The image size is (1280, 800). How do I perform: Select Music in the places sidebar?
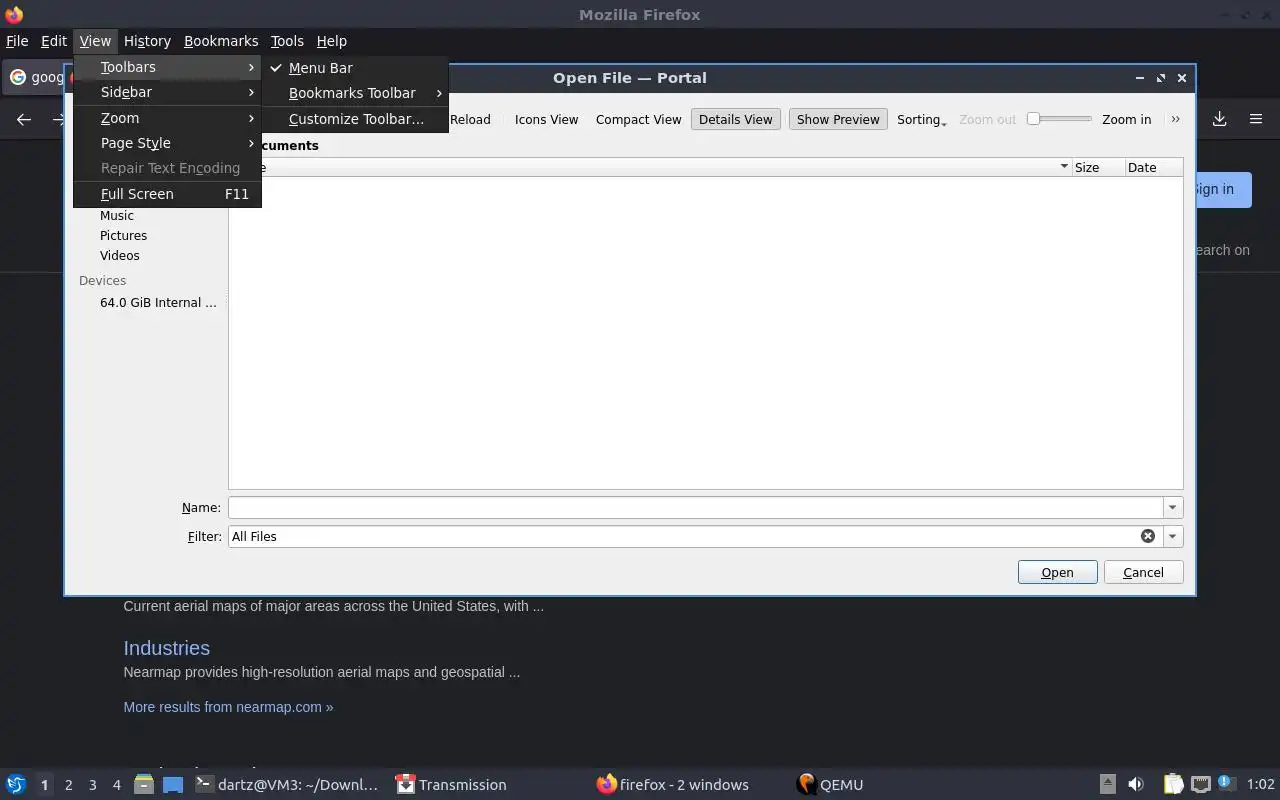(x=116, y=216)
